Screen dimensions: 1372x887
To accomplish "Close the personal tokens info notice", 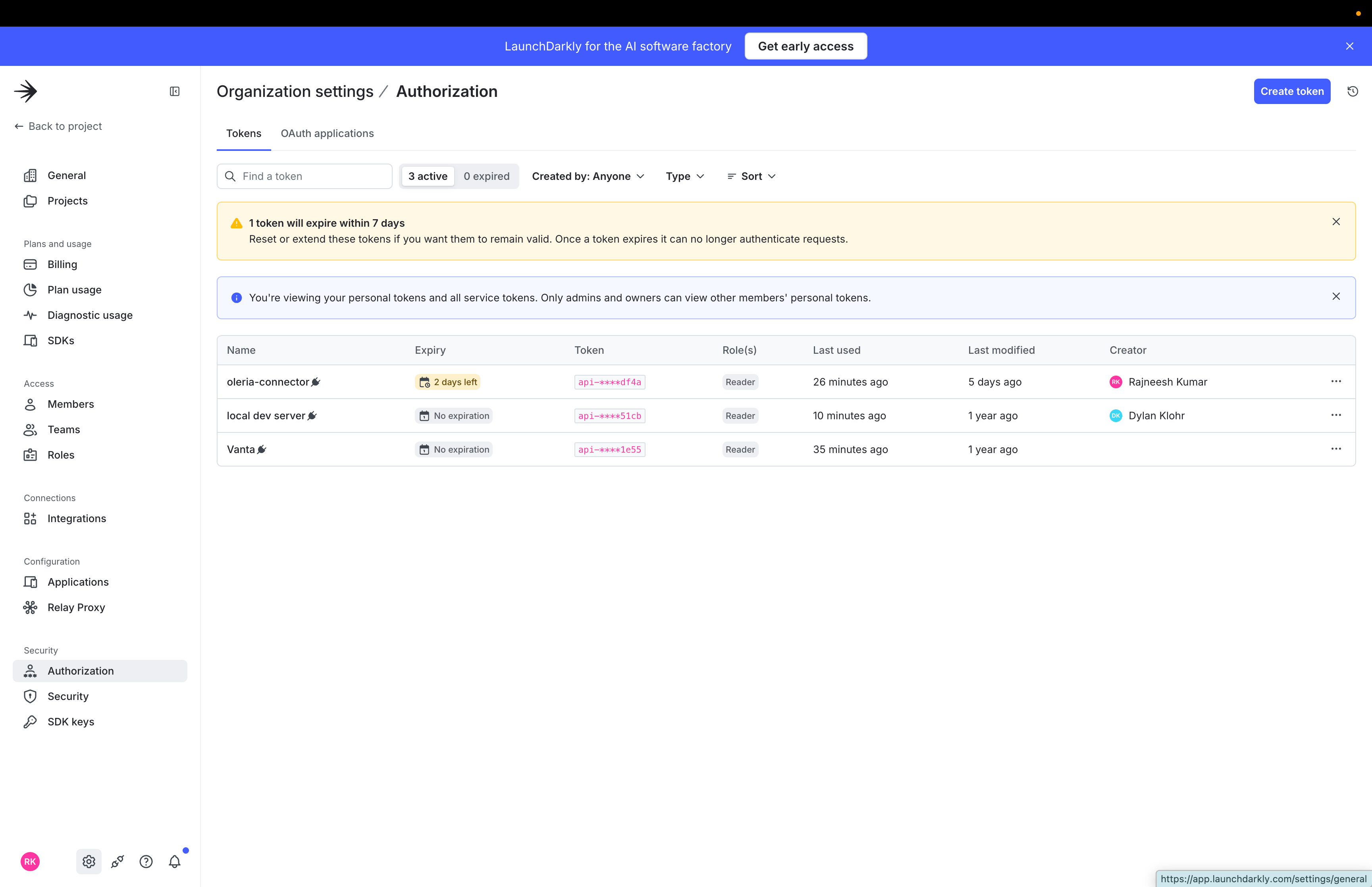I will (1336, 297).
